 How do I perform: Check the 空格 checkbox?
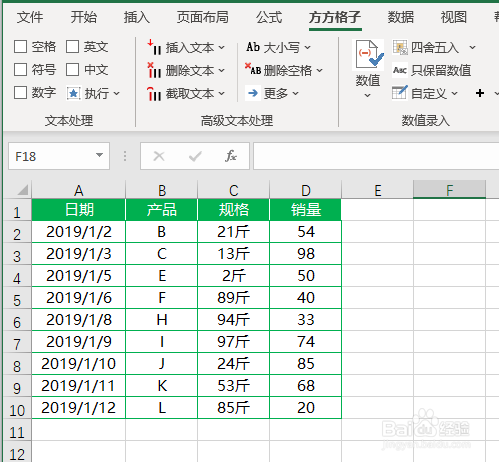(x=20, y=47)
